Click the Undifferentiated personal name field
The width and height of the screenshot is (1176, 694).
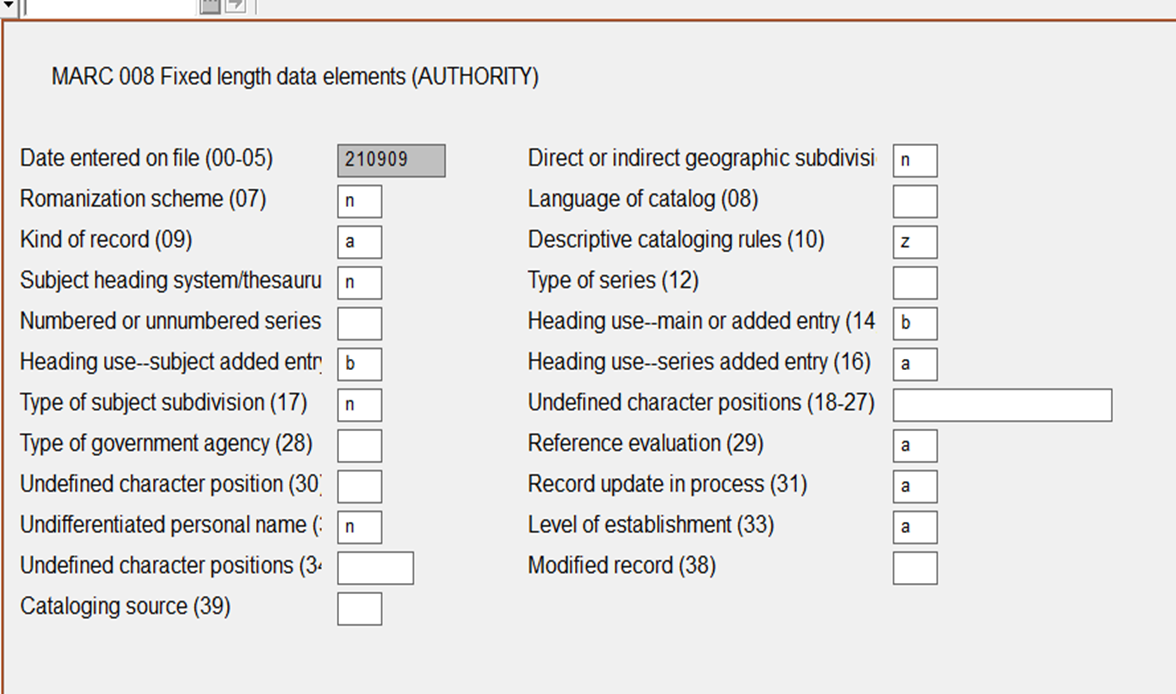coord(359,527)
